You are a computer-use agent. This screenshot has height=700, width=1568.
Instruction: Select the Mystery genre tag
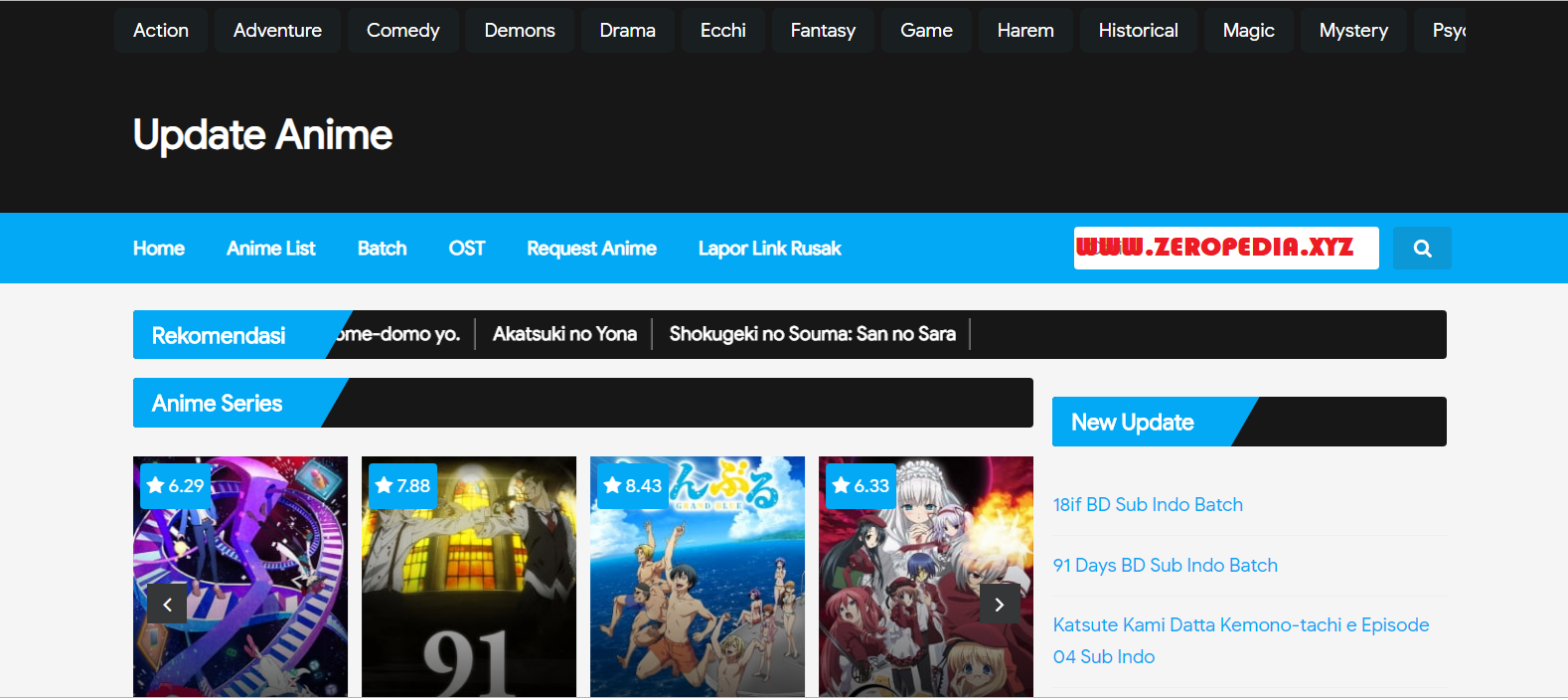coord(1353,30)
